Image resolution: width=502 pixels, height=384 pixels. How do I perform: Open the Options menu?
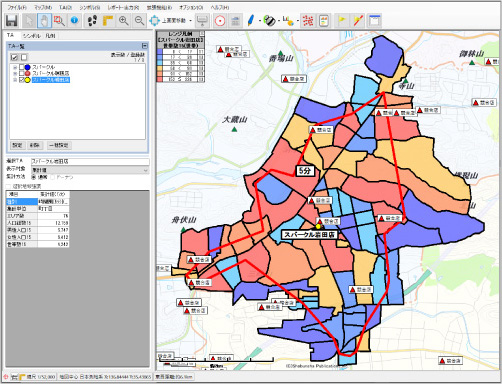point(191,7)
